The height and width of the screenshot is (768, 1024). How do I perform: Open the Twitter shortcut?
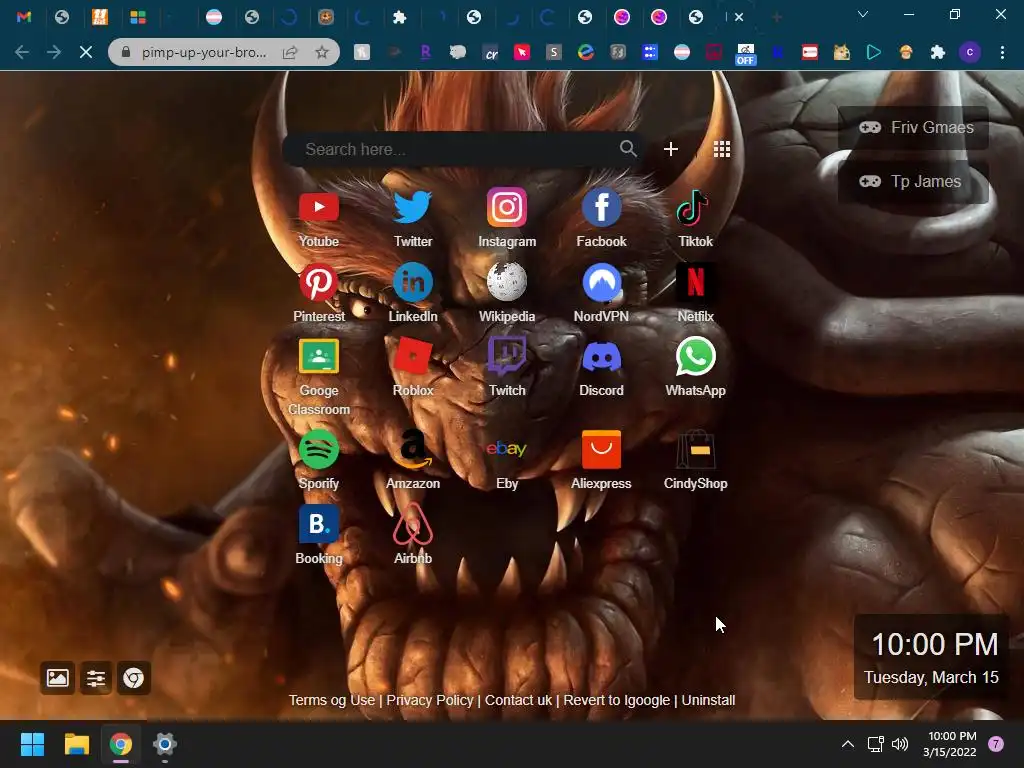point(413,218)
